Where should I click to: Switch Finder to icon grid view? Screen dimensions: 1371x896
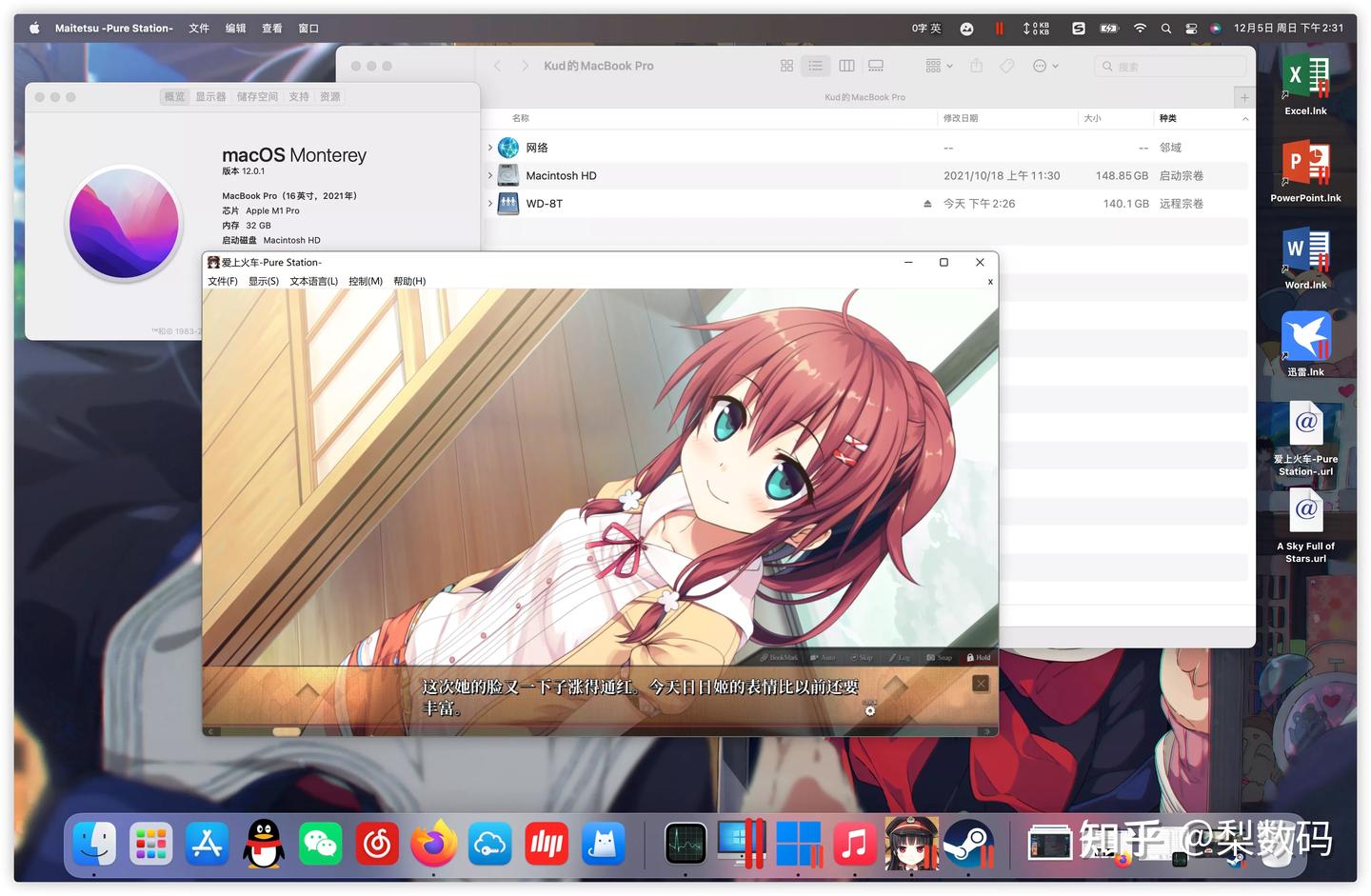click(786, 66)
